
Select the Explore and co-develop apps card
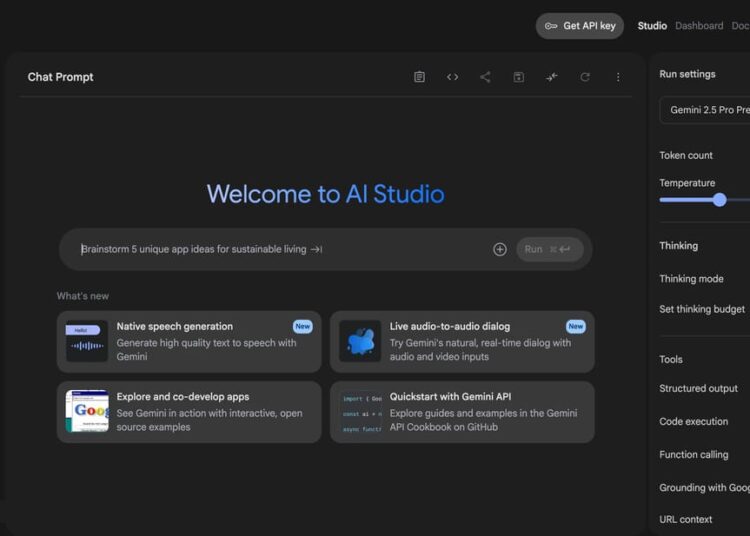189,412
